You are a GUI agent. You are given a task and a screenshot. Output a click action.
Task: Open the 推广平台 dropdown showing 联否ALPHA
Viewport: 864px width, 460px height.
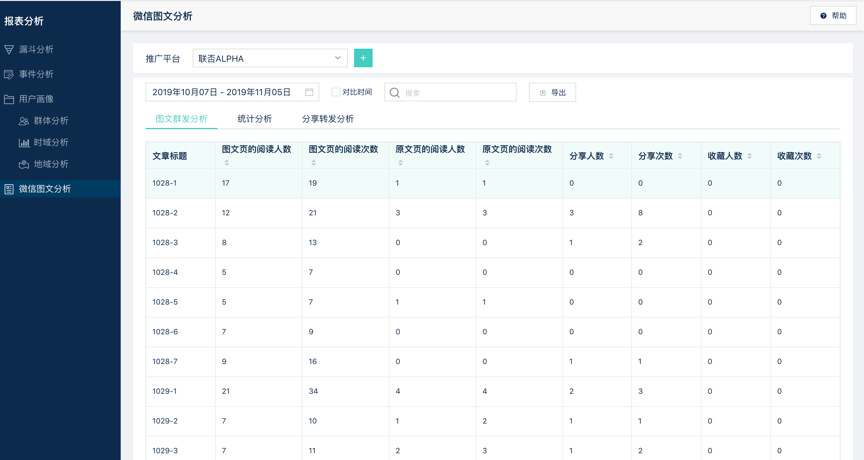[x=270, y=58]
